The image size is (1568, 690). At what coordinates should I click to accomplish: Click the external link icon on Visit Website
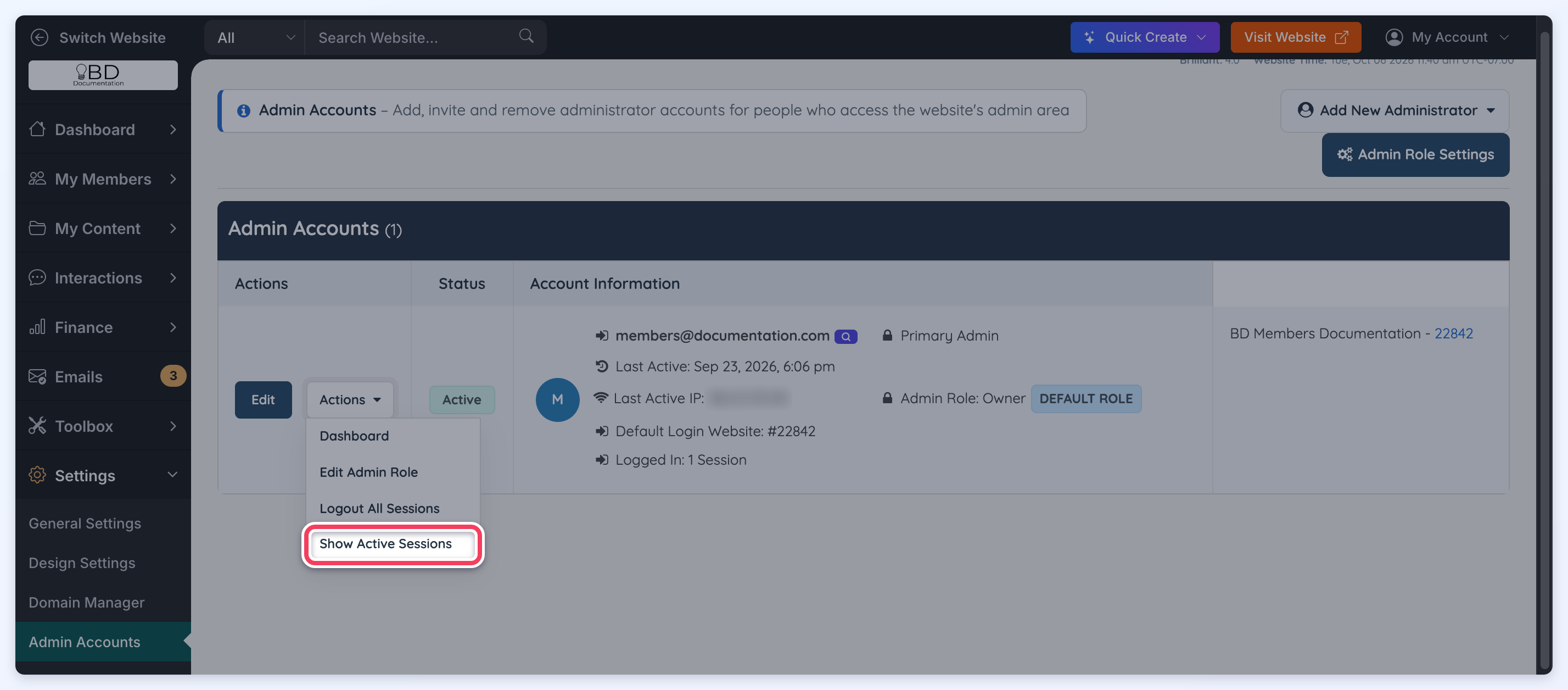[1341, 37]
